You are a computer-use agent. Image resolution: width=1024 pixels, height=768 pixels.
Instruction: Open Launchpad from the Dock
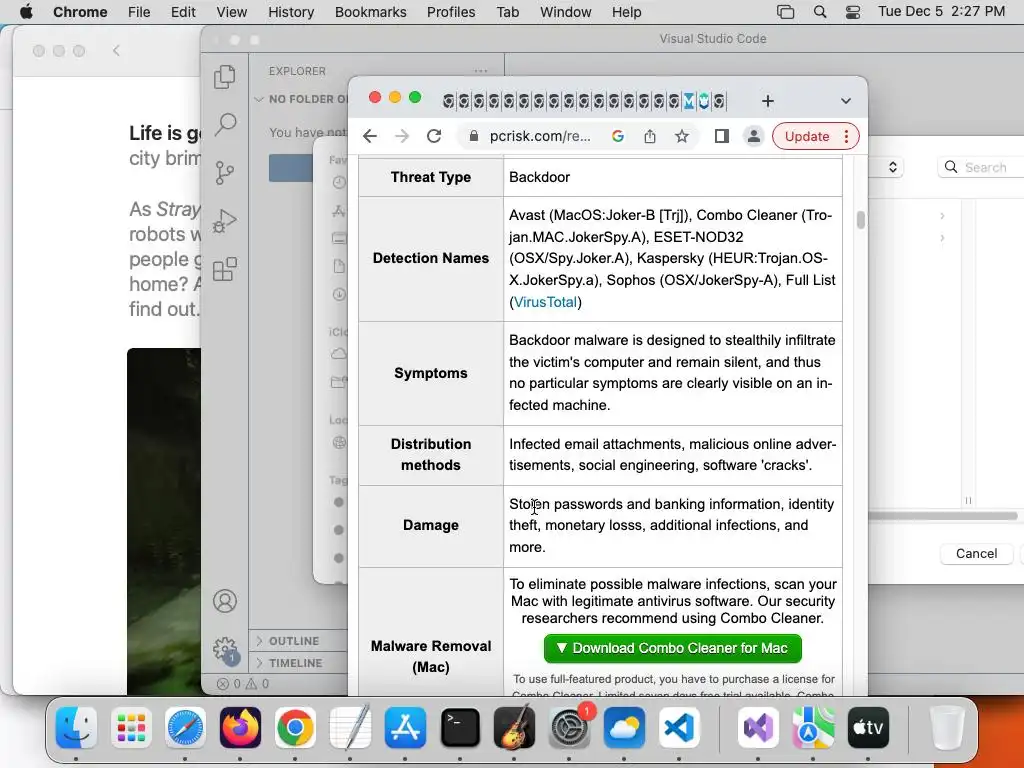[131, 727]
